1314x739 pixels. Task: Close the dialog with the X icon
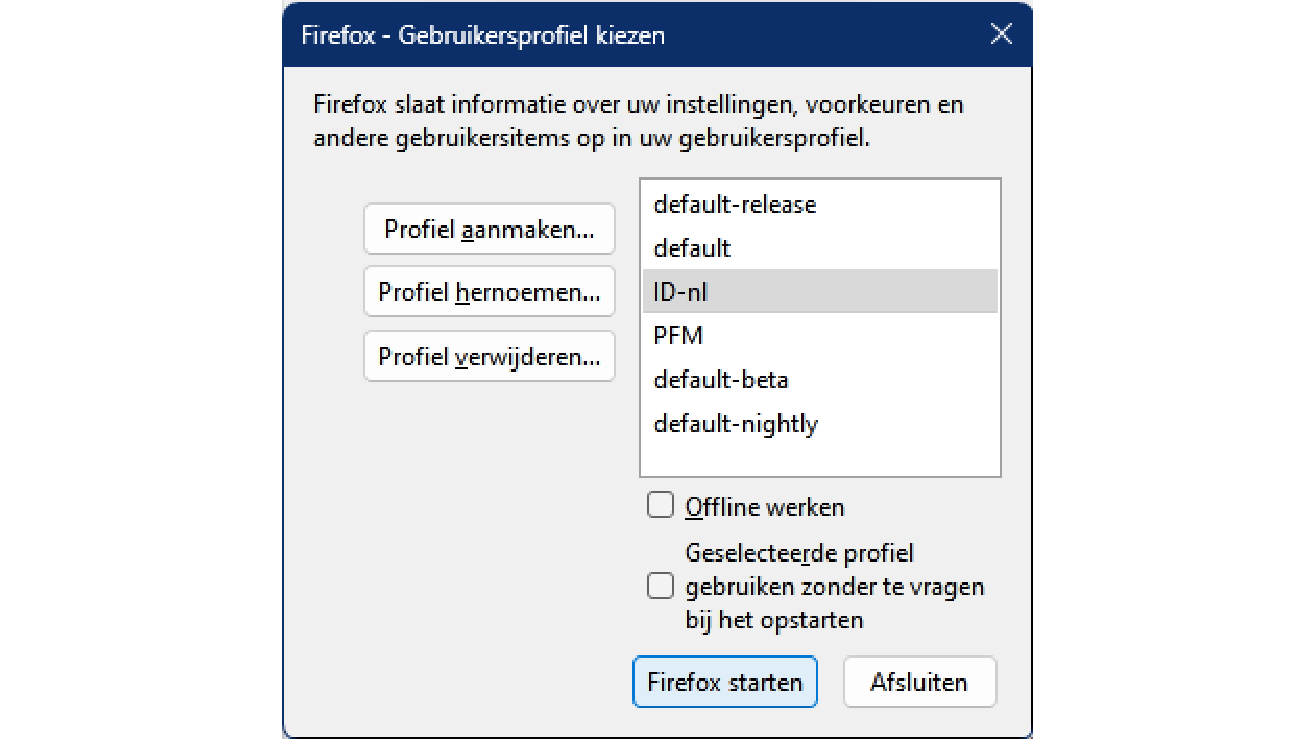click(x=1001, y=35)
